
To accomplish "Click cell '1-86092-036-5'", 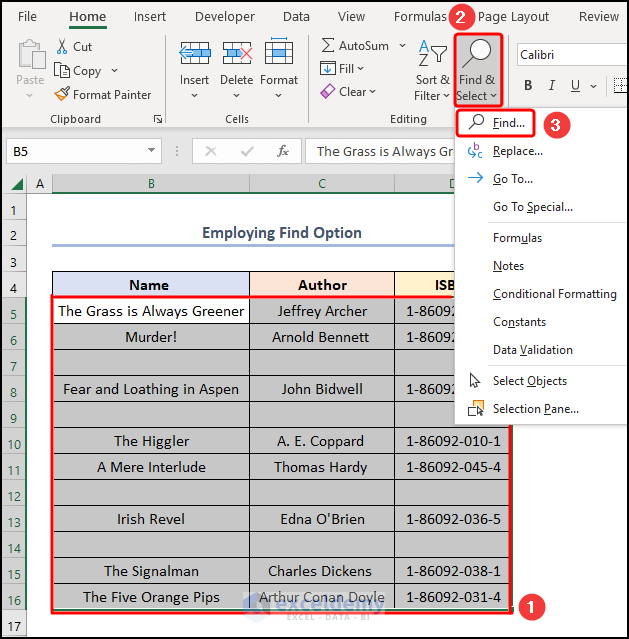I will (x=452, y=519).
